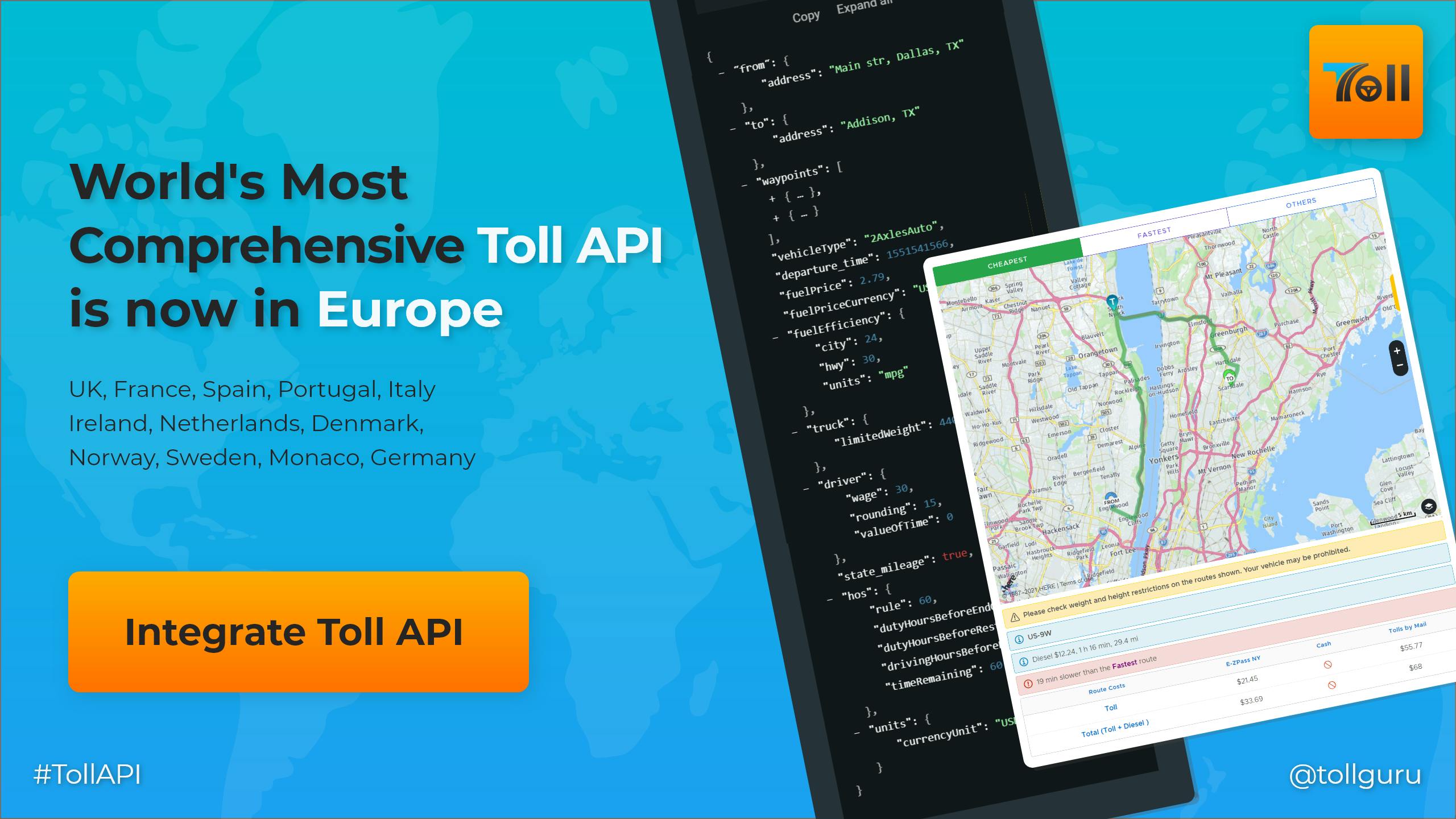Open the Fastest route link
Image resolution: width=1456 pixels, height=819 pixels.
1124,664
